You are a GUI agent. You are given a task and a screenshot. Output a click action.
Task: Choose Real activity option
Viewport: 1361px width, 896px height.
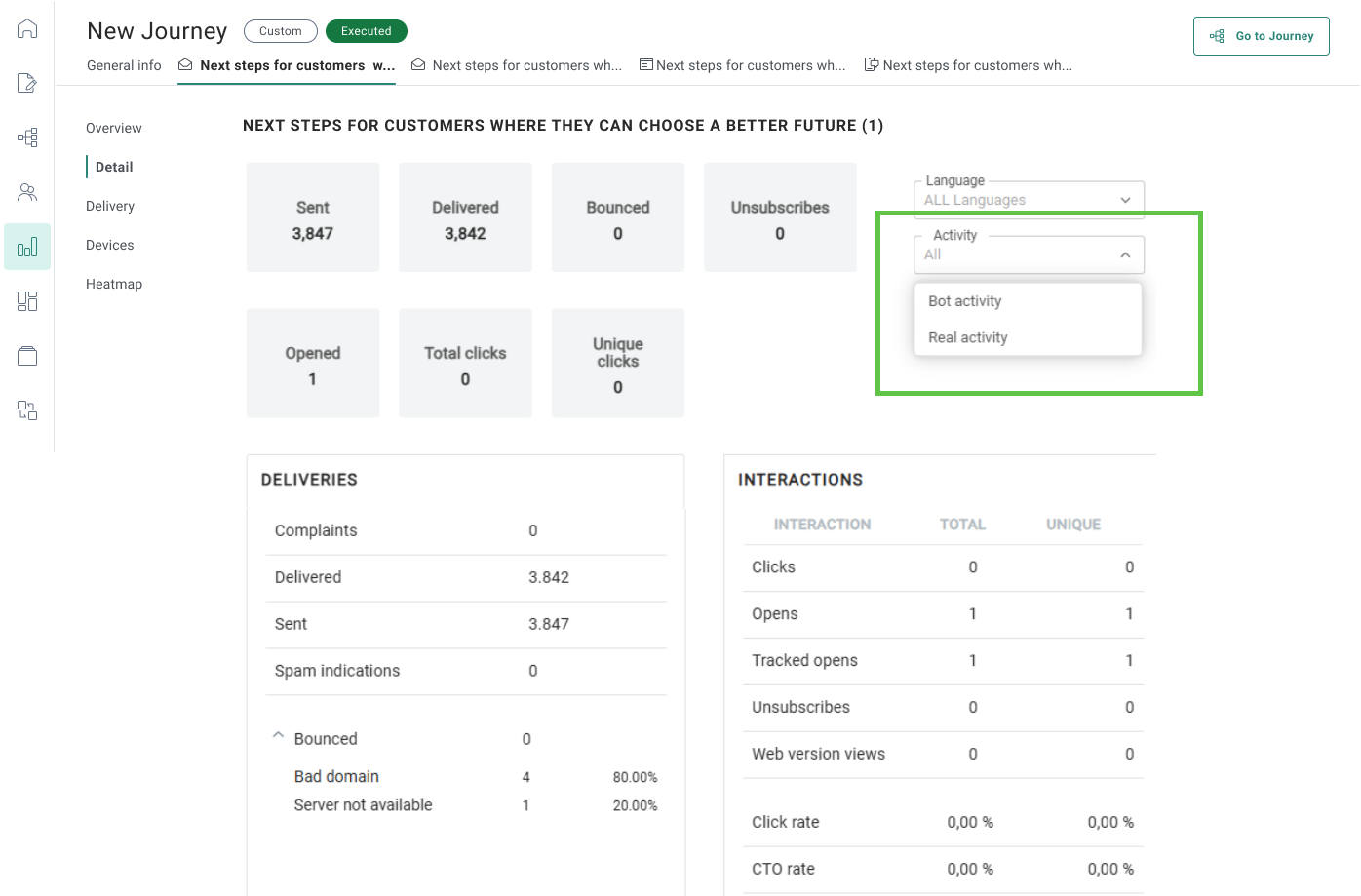(968, 337)
